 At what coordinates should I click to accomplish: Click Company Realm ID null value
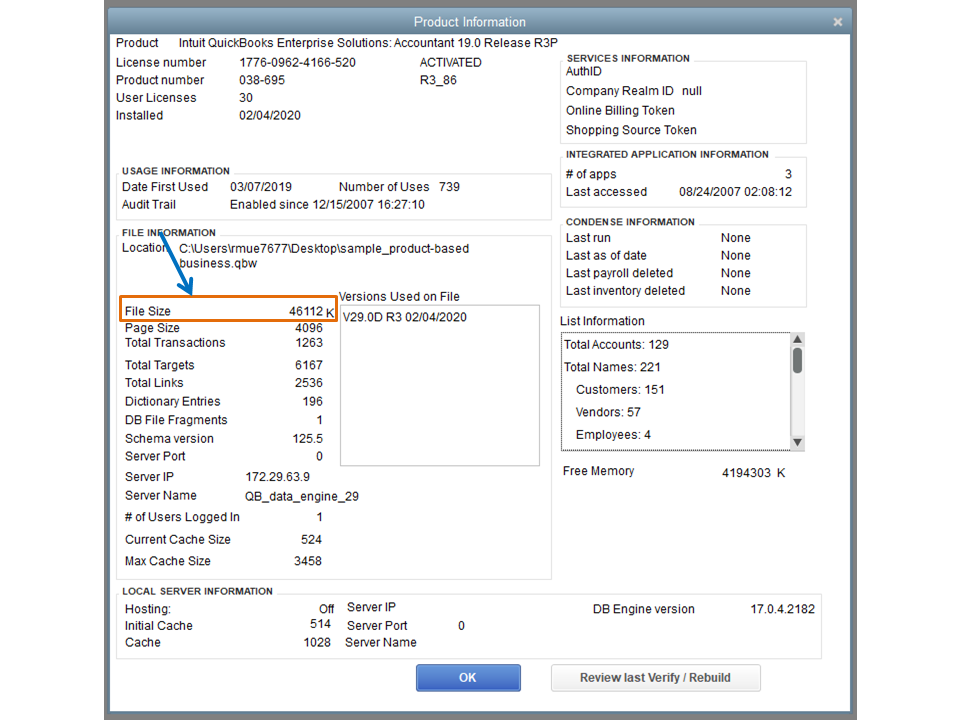pos(692,91)
